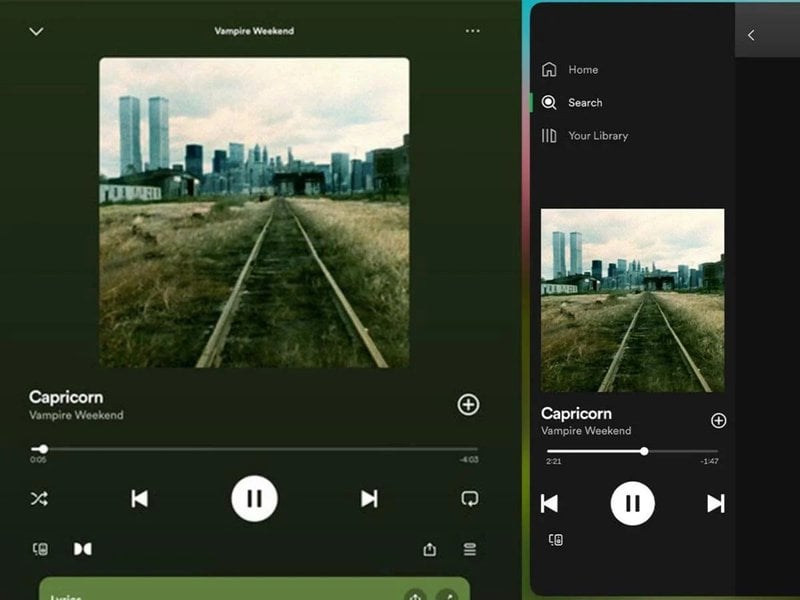
Task: Go back to the previous track
Action: [x=140, y=497]
